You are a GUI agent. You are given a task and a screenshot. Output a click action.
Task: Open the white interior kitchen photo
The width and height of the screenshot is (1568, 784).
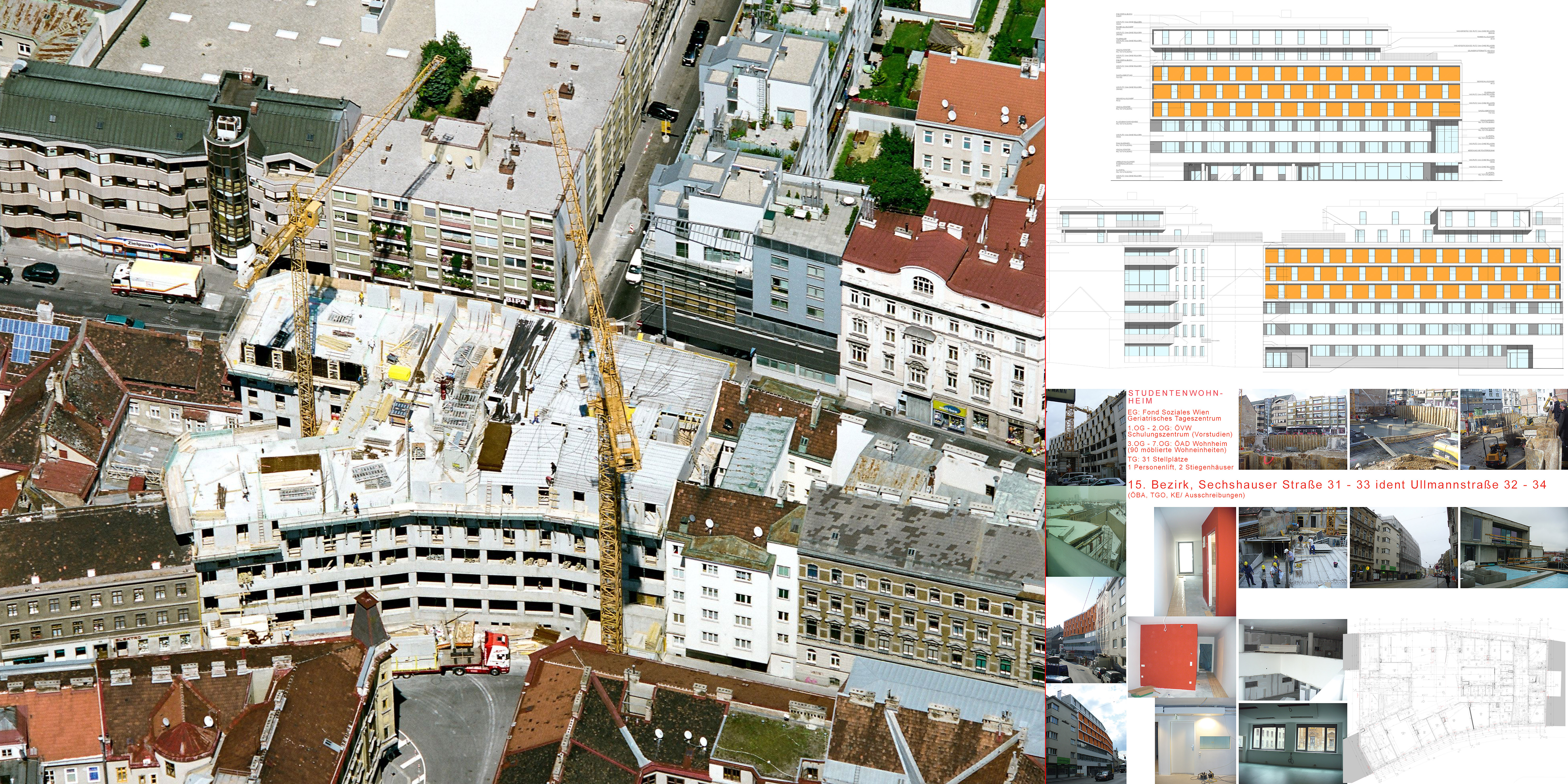(1292, 660)
